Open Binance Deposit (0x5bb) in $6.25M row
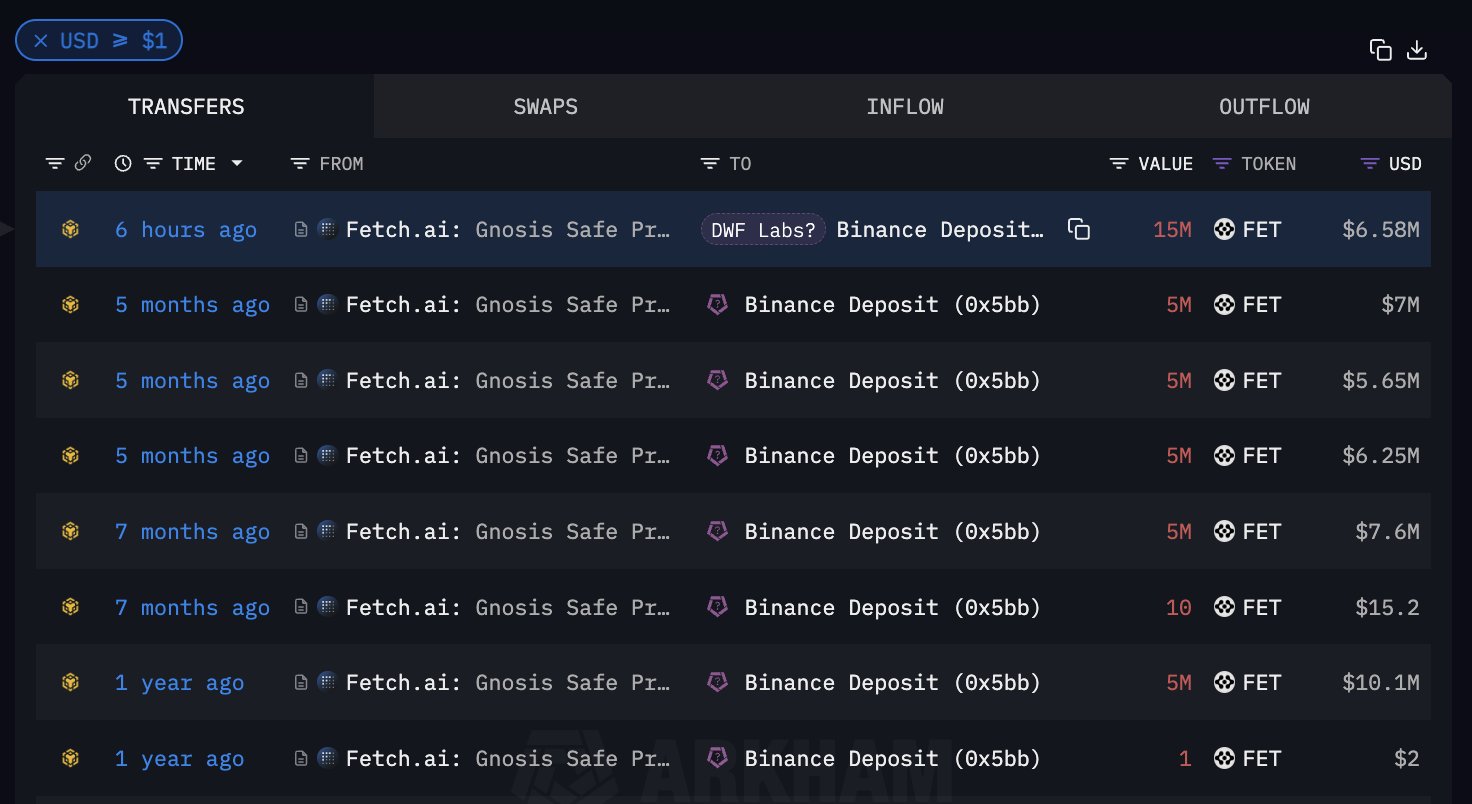Viewport: 1472px width, 804px height. coord(892,456)
